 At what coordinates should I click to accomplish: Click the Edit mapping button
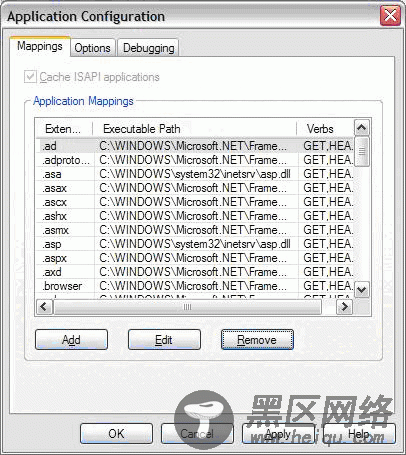click(164, 340)
